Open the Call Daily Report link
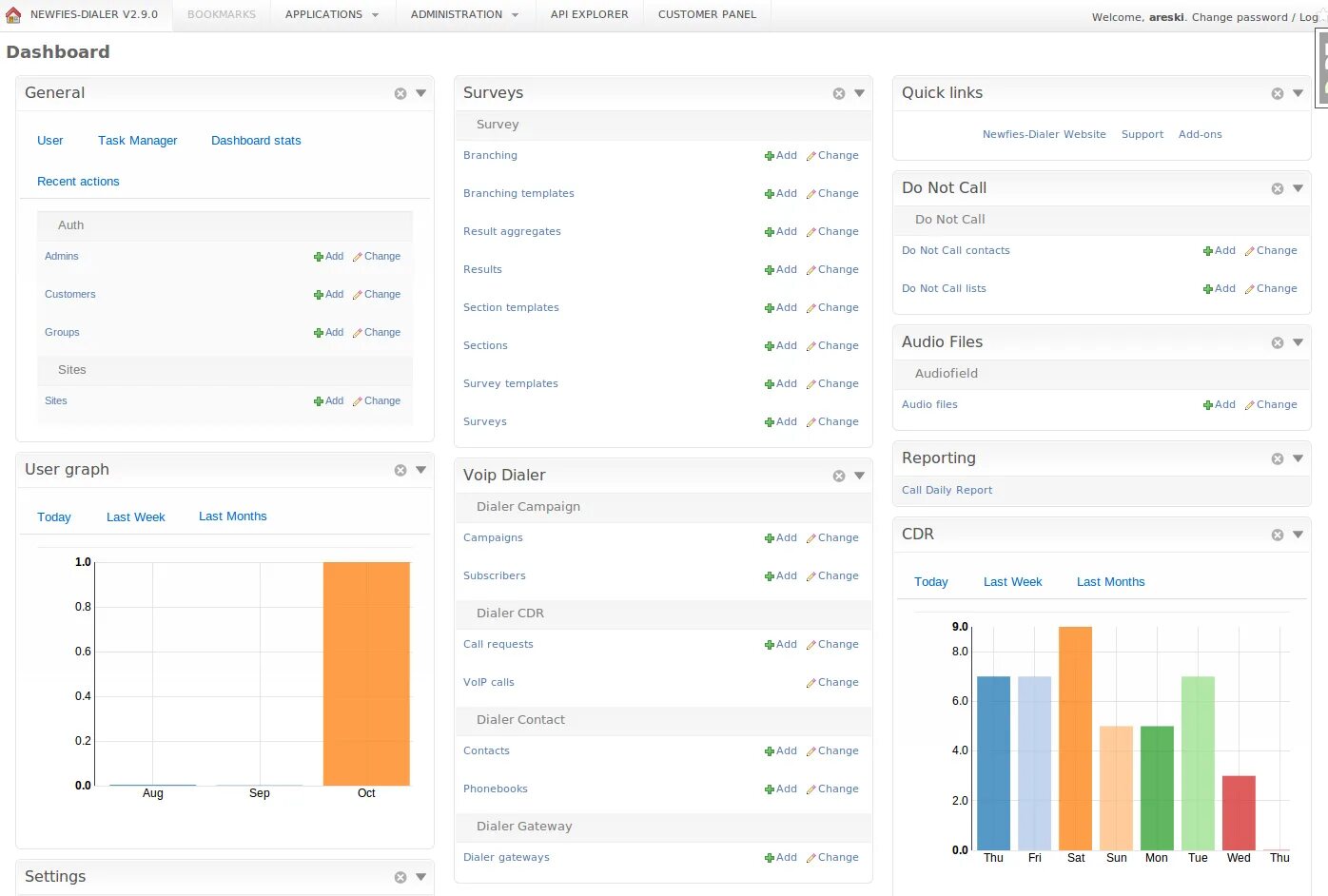This screenshot has height=896, width=1328. pyautogui.click(x=947, y=491)
